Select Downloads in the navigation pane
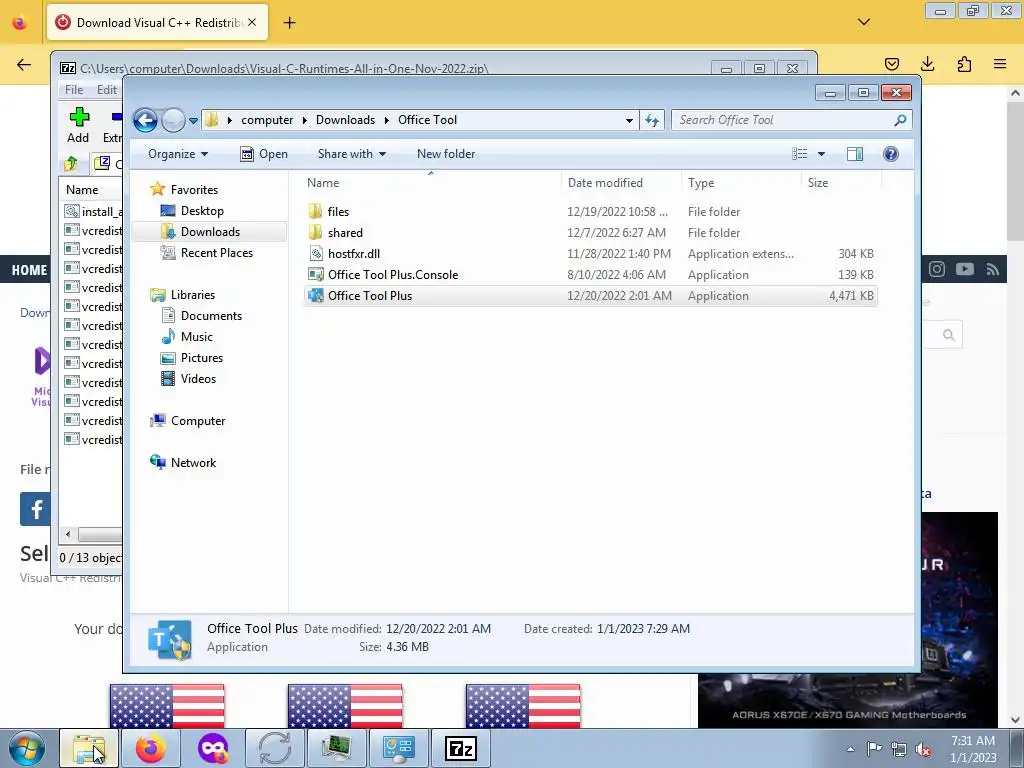Viewport: 1024px width, 768px height. coord(210,232)
